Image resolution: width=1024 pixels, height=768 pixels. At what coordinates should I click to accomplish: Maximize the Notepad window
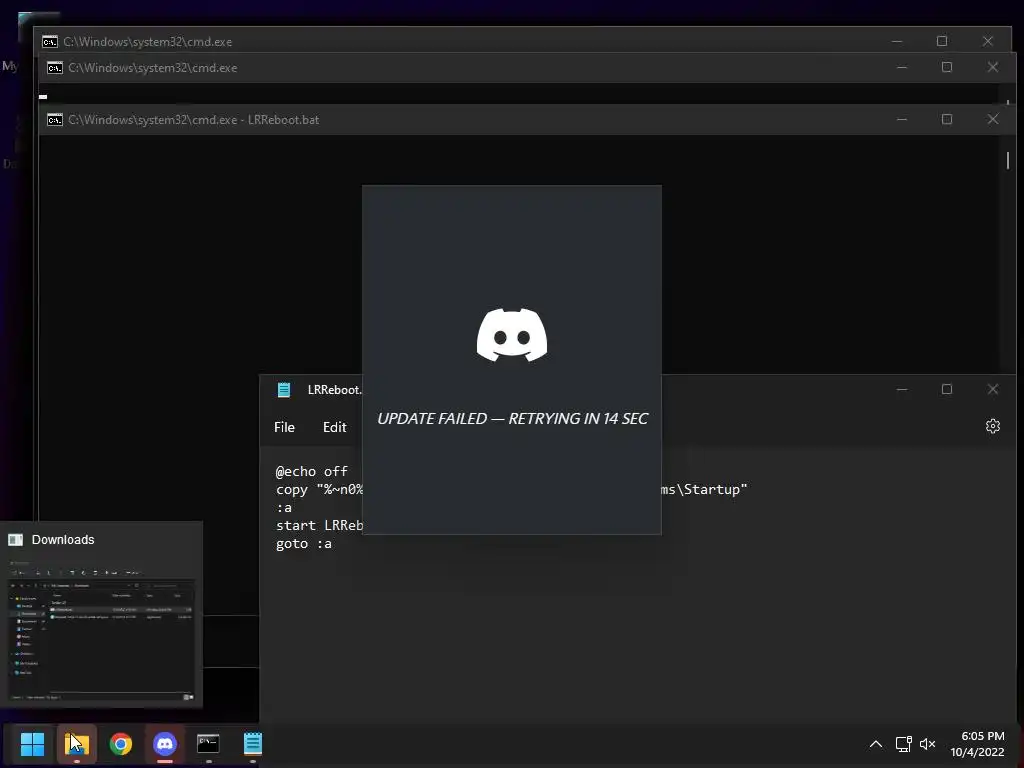947,389
